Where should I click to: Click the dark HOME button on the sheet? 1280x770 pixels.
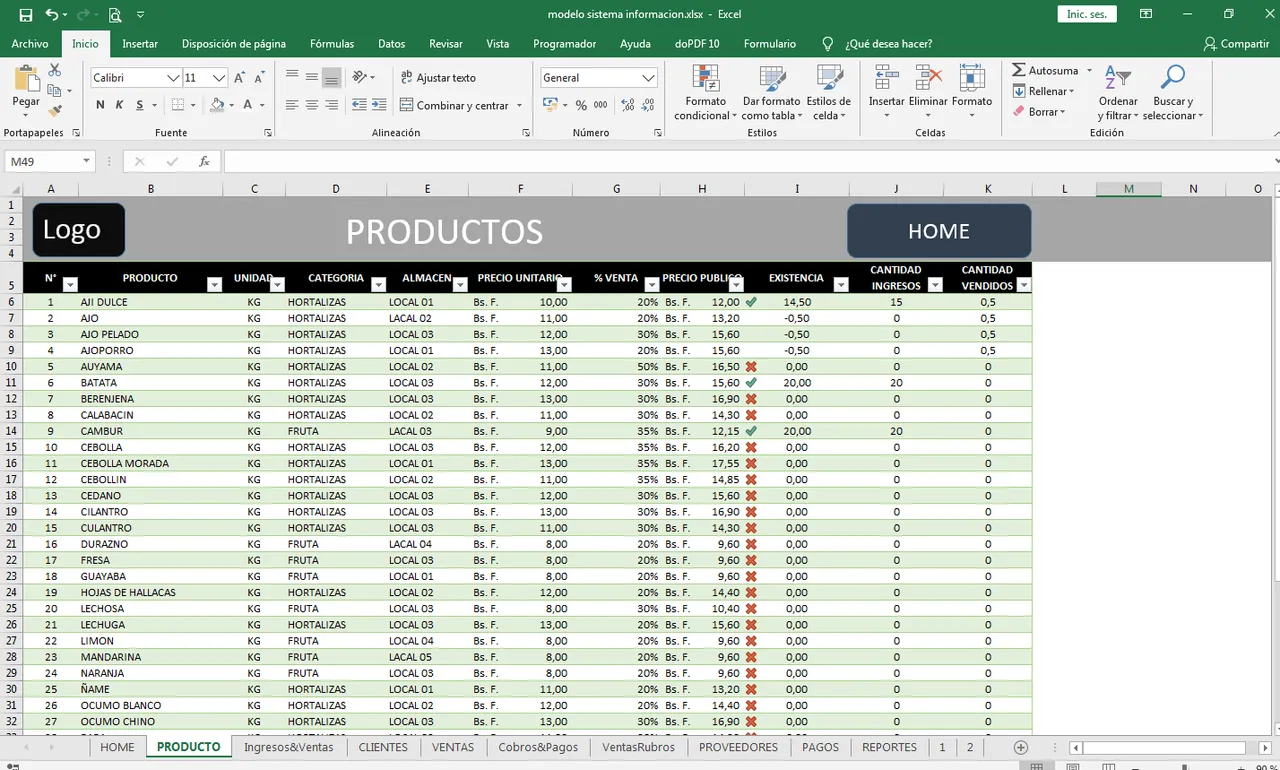939,231
